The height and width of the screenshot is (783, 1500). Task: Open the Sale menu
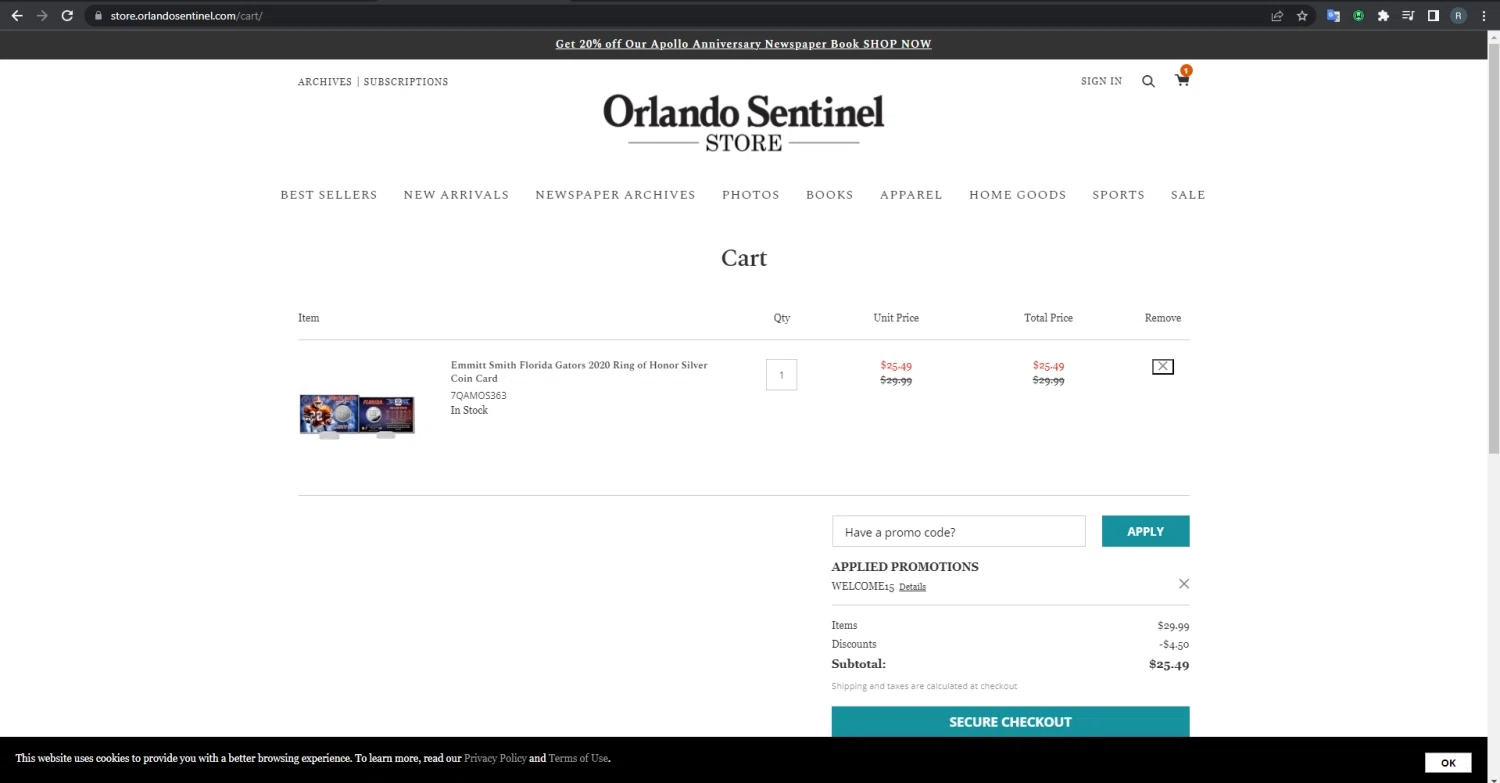point(1188,195)
